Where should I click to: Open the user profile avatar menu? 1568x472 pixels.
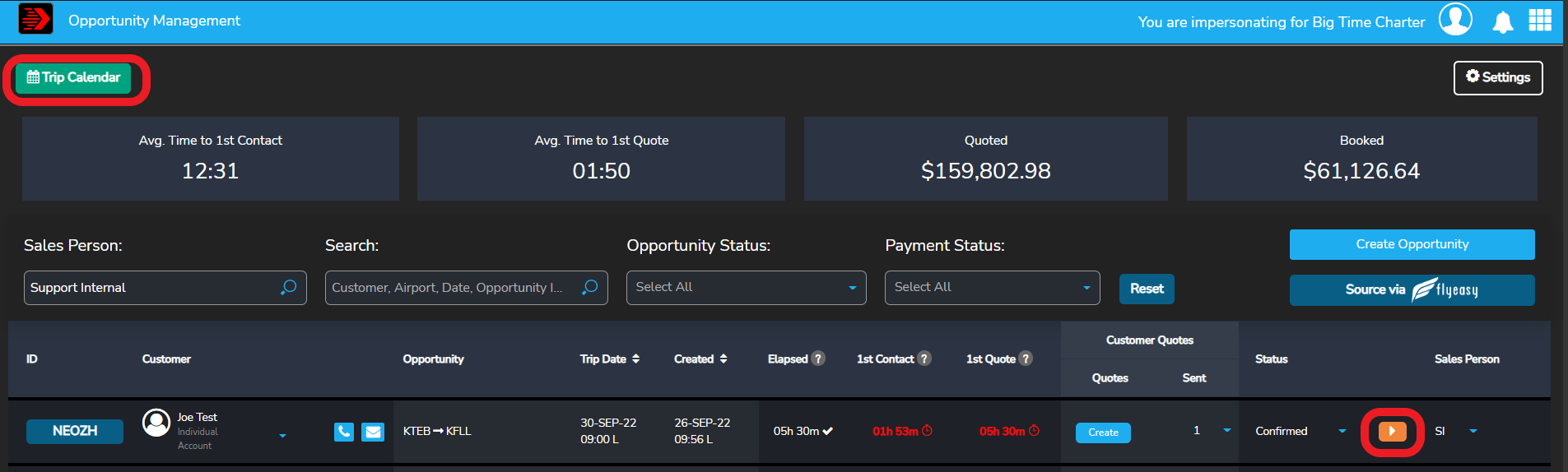click(1454, 20)
